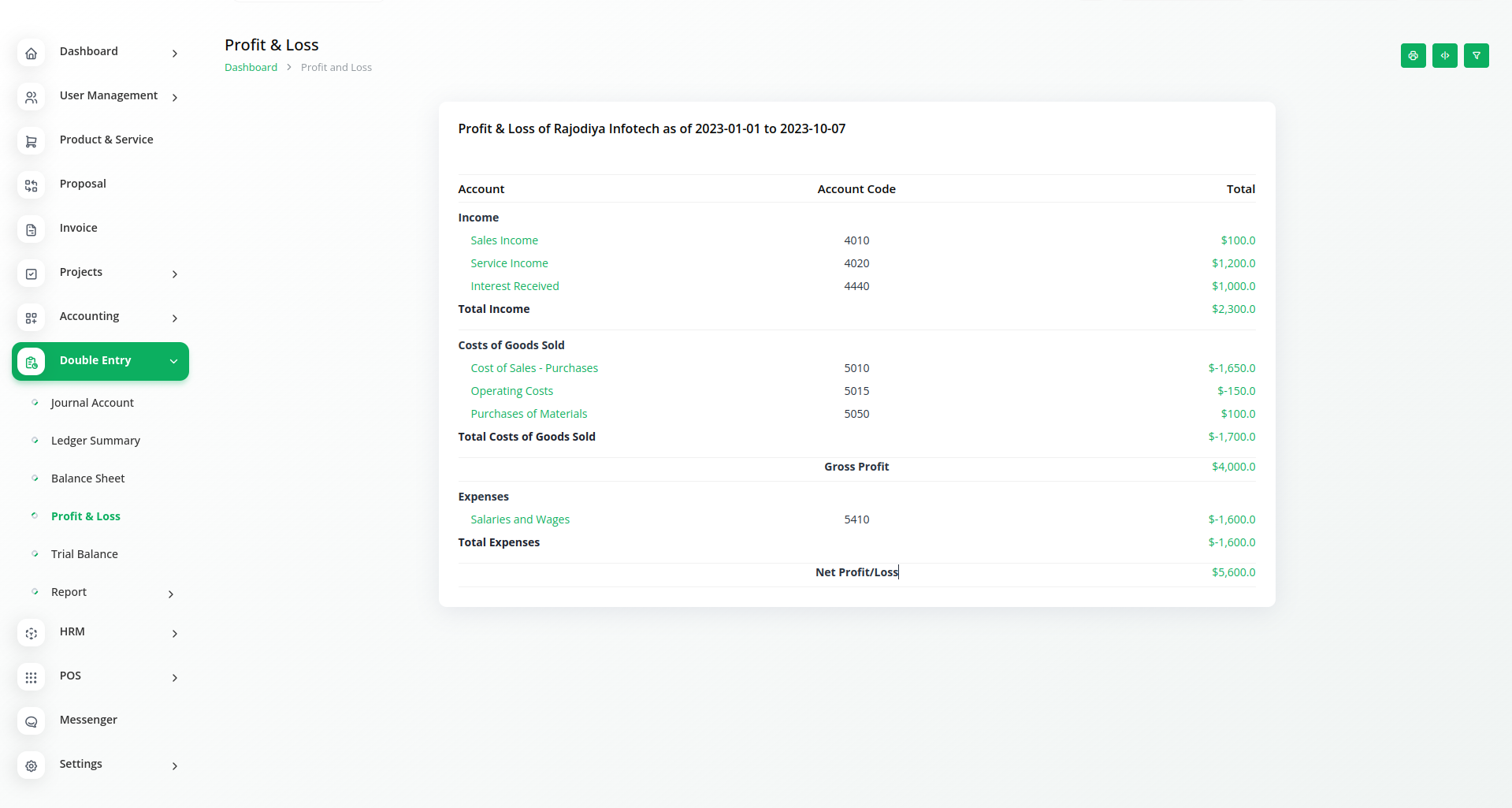Go to Ledger Summary page
Screen dimensions: 1512x808
coord(95,441)
